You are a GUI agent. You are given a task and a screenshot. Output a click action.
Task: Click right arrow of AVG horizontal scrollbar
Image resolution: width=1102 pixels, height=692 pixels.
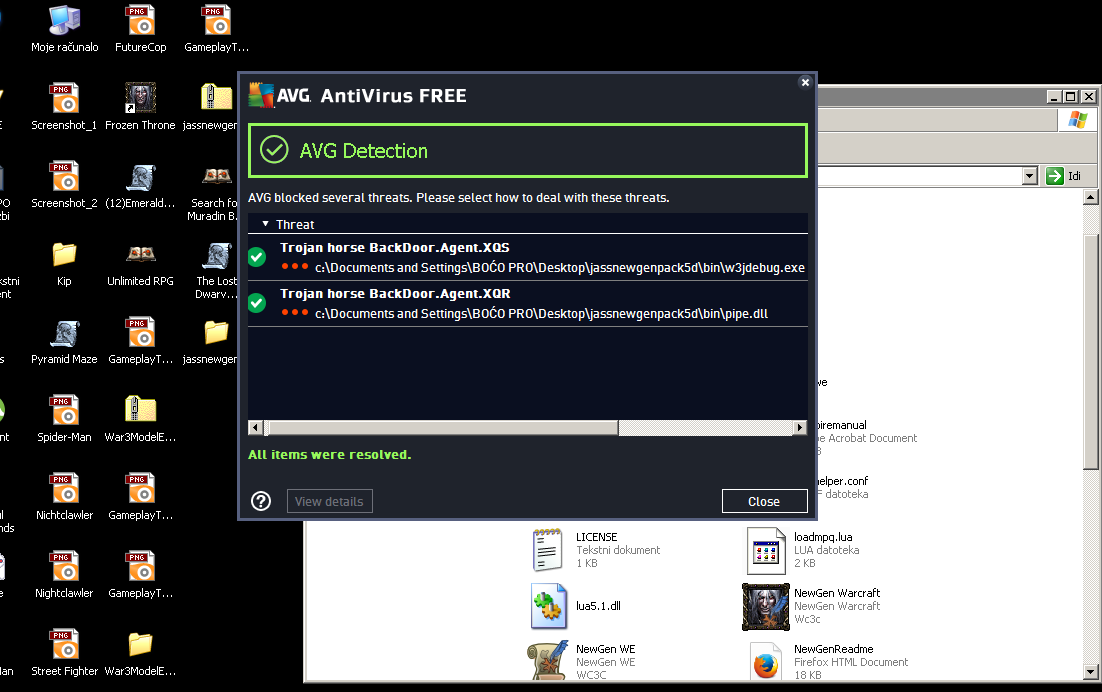tap(800, 427)
